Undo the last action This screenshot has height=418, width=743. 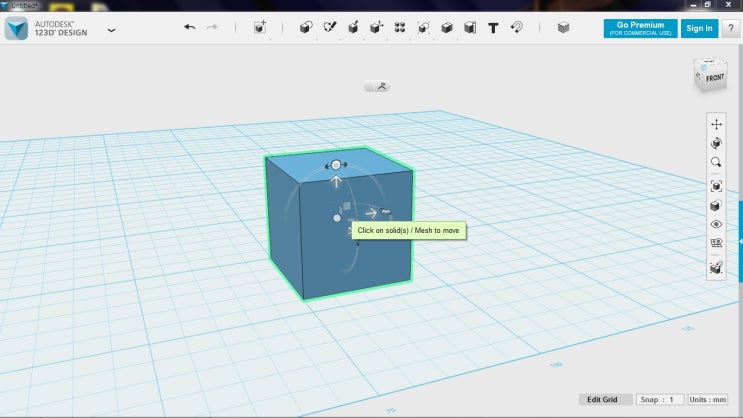click(x=190, y=27)
